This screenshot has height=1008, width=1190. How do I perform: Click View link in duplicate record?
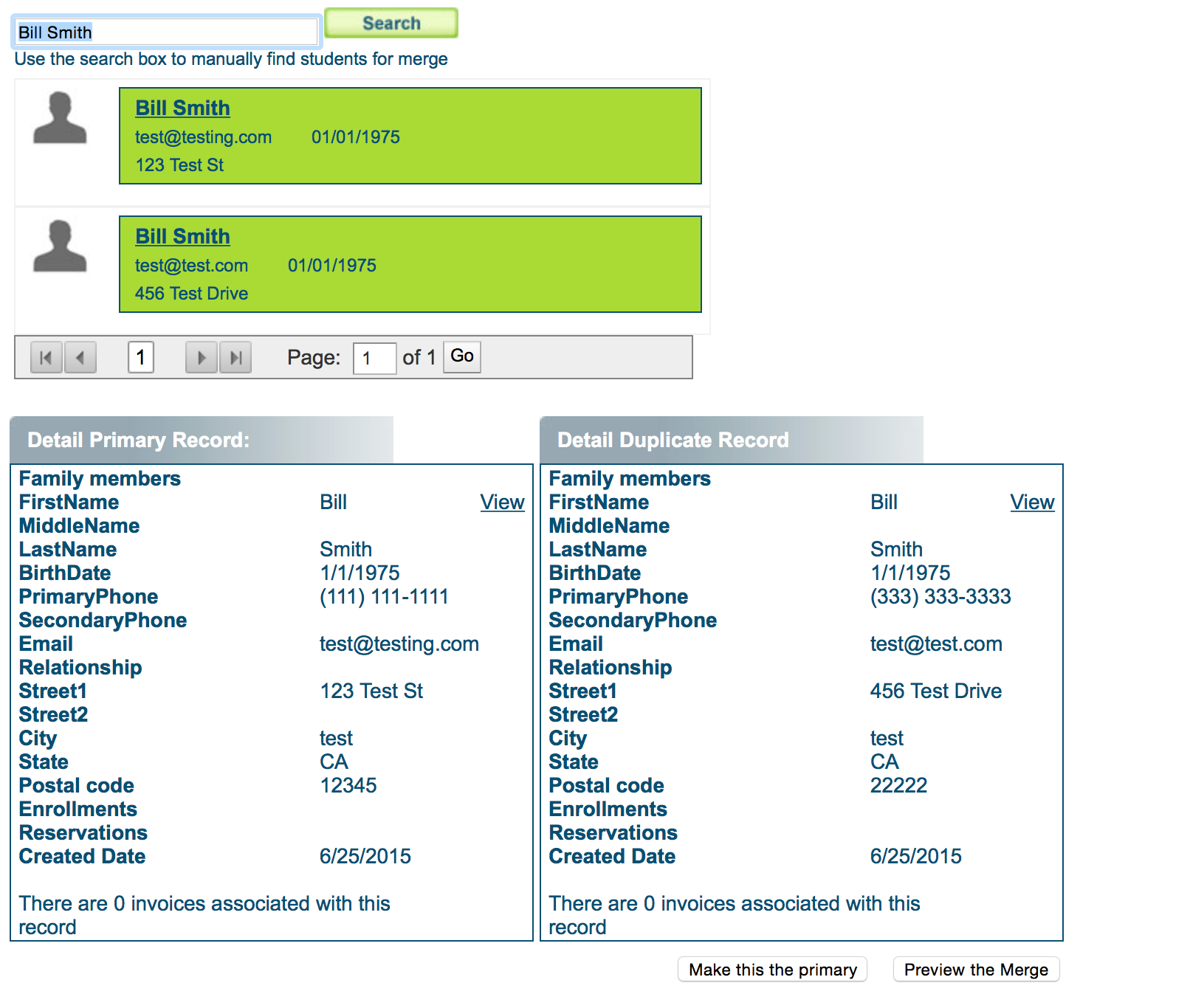(1032, 503)
